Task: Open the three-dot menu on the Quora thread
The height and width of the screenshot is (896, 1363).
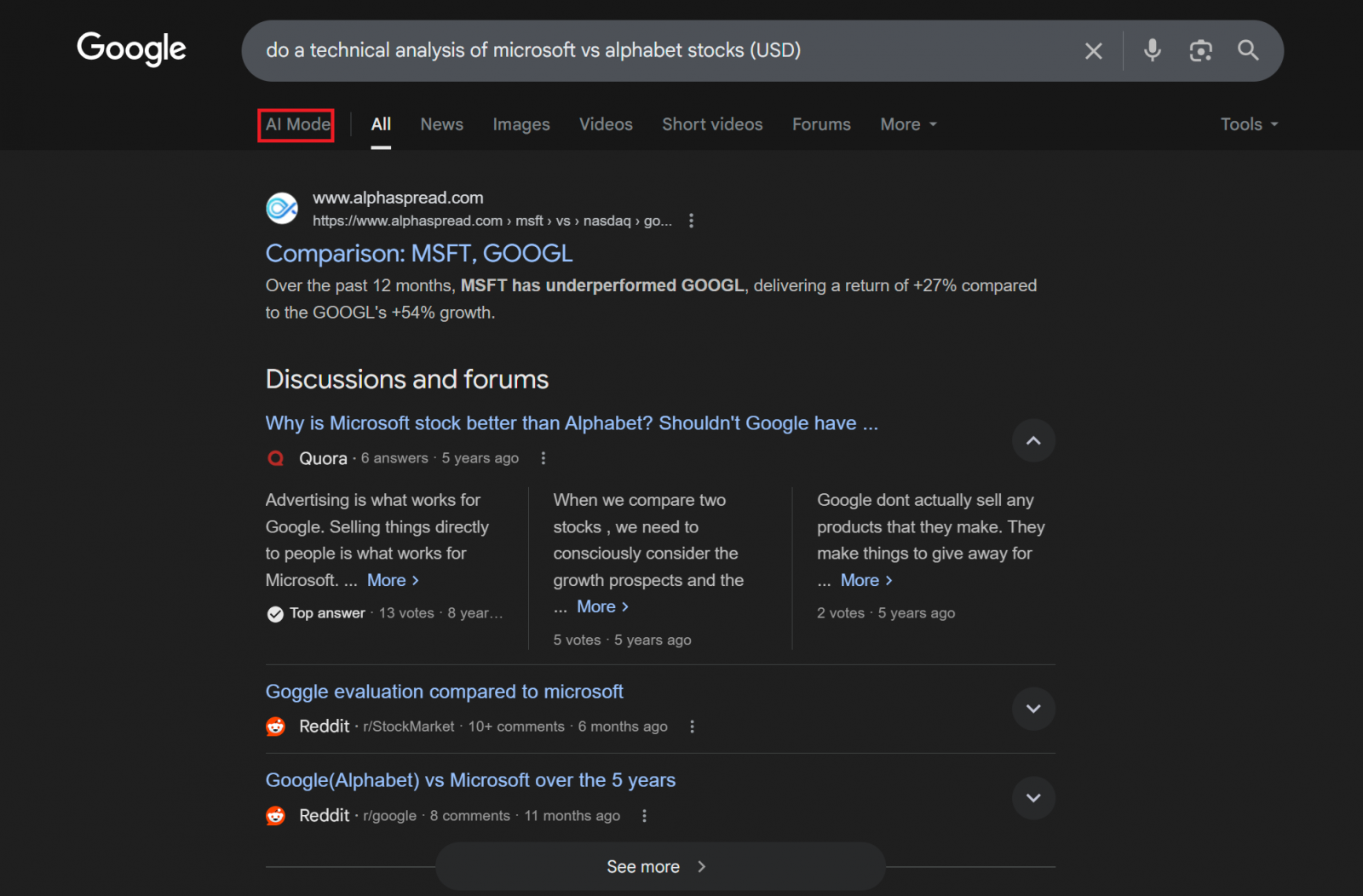Action: click(x=543, y=457)
